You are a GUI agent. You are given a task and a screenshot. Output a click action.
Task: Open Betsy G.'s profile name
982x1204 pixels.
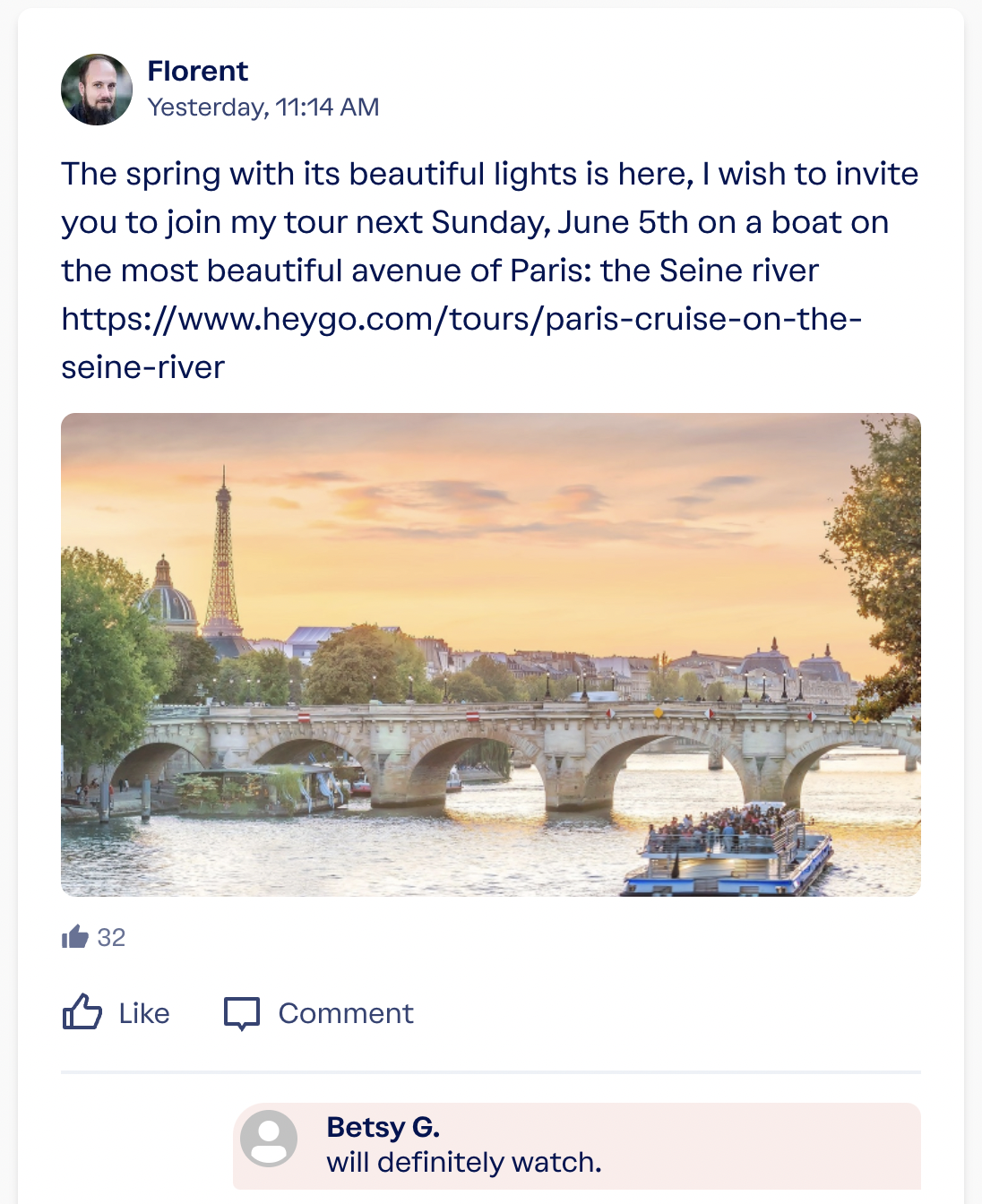[x=383, y=1127]
